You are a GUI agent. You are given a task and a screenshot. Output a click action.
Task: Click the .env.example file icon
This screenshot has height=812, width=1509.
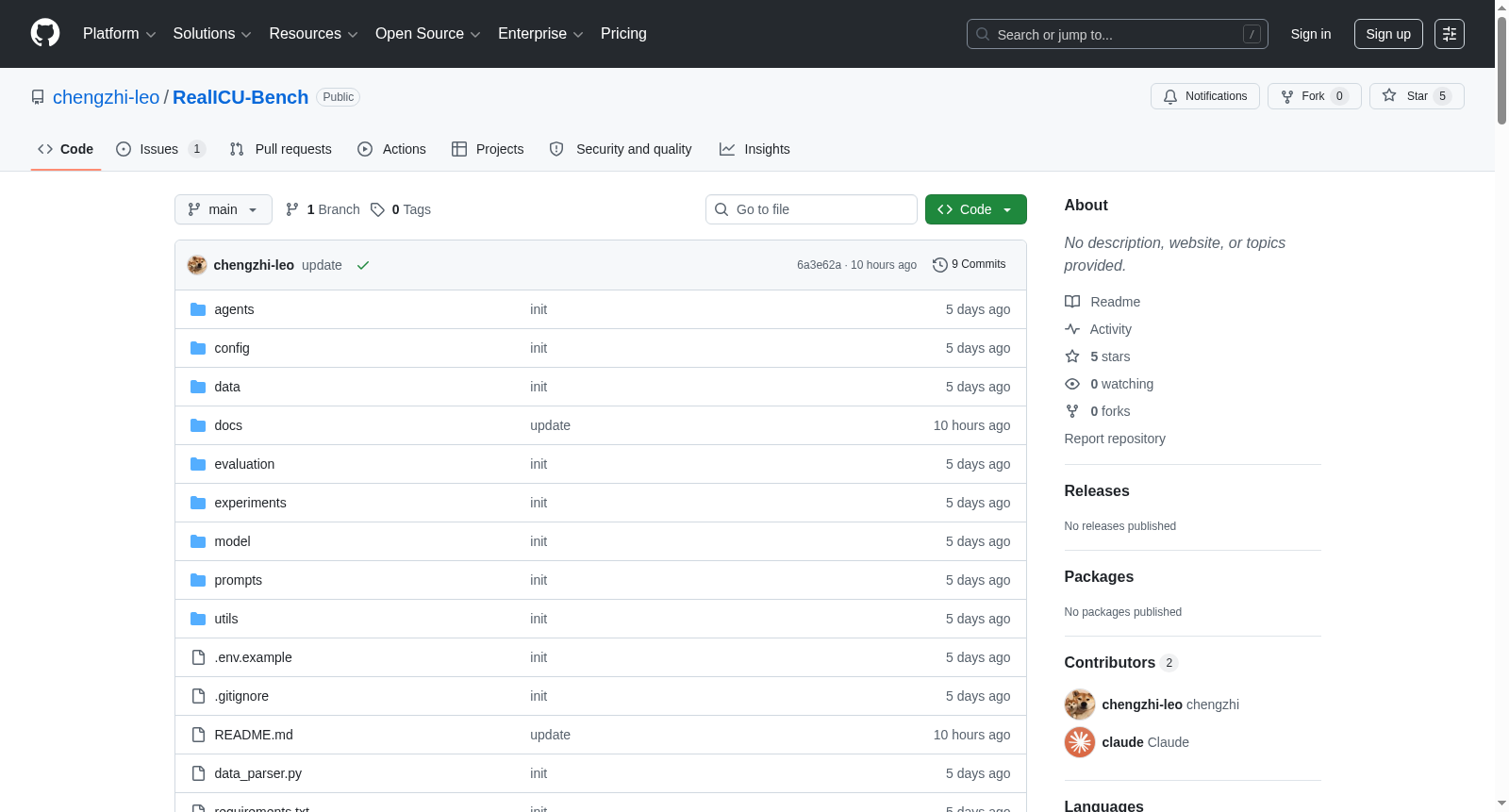[198, 657]
